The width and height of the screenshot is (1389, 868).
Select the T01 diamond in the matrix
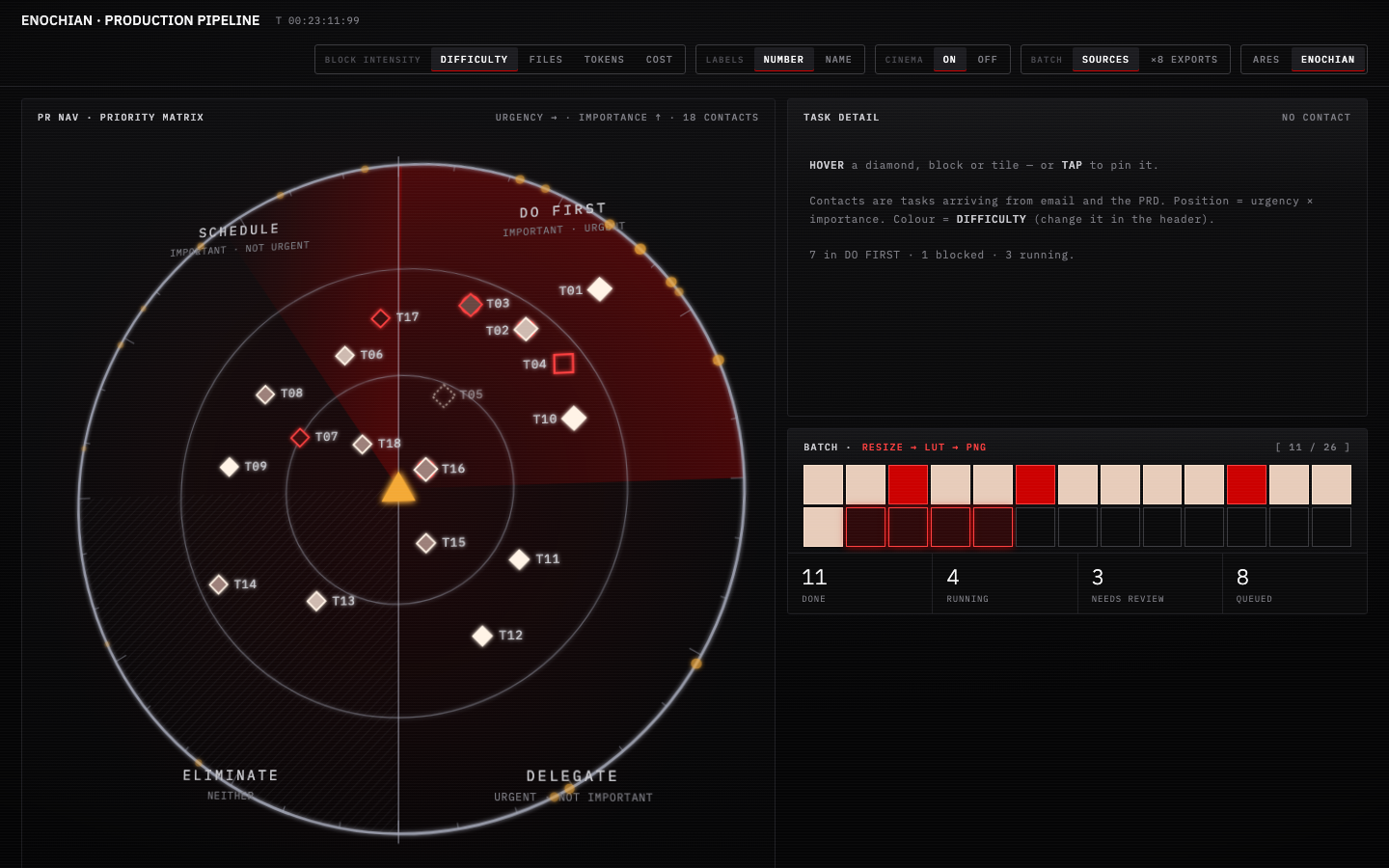pos(600,289)
